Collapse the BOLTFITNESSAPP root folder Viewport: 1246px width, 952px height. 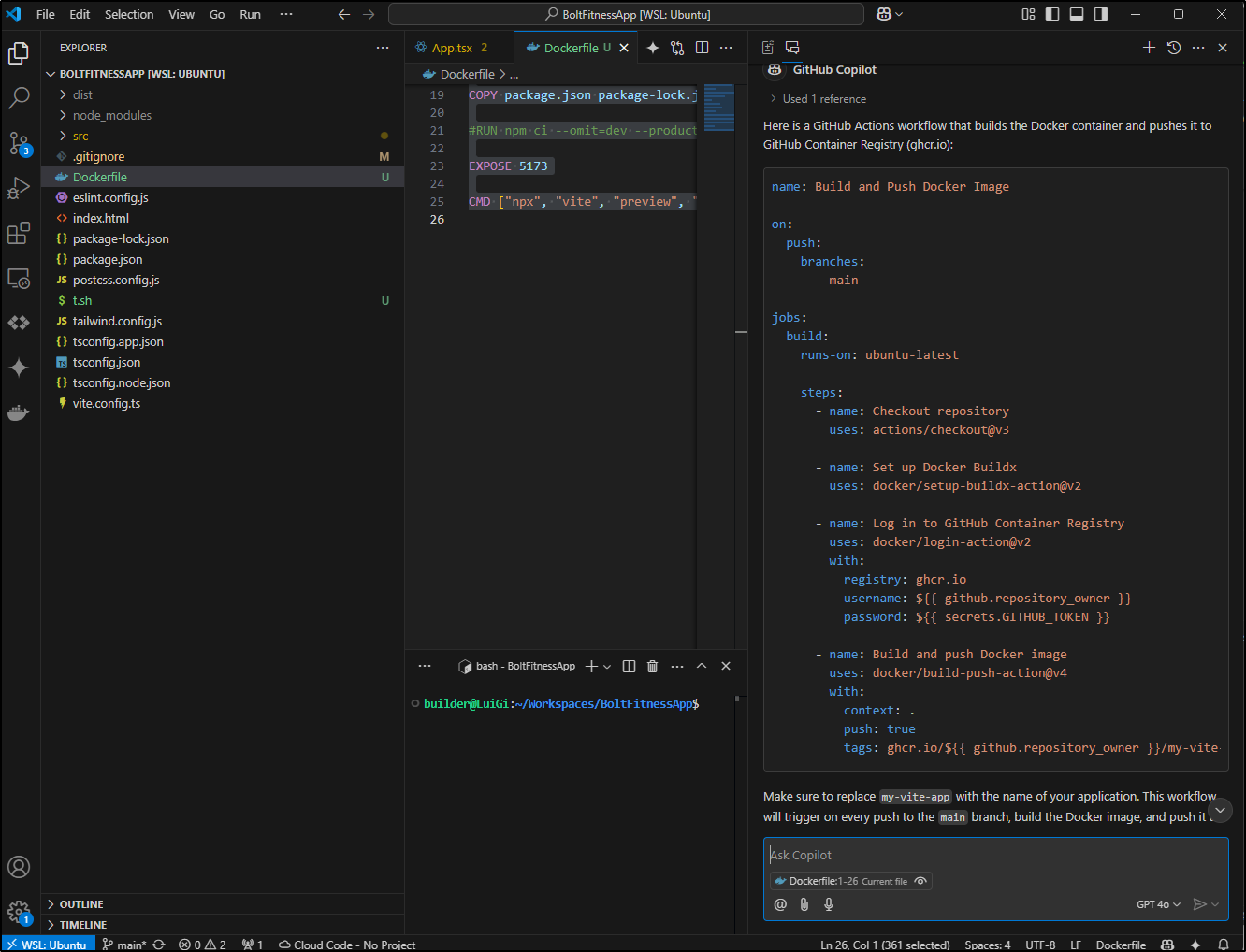click(223, 74)
